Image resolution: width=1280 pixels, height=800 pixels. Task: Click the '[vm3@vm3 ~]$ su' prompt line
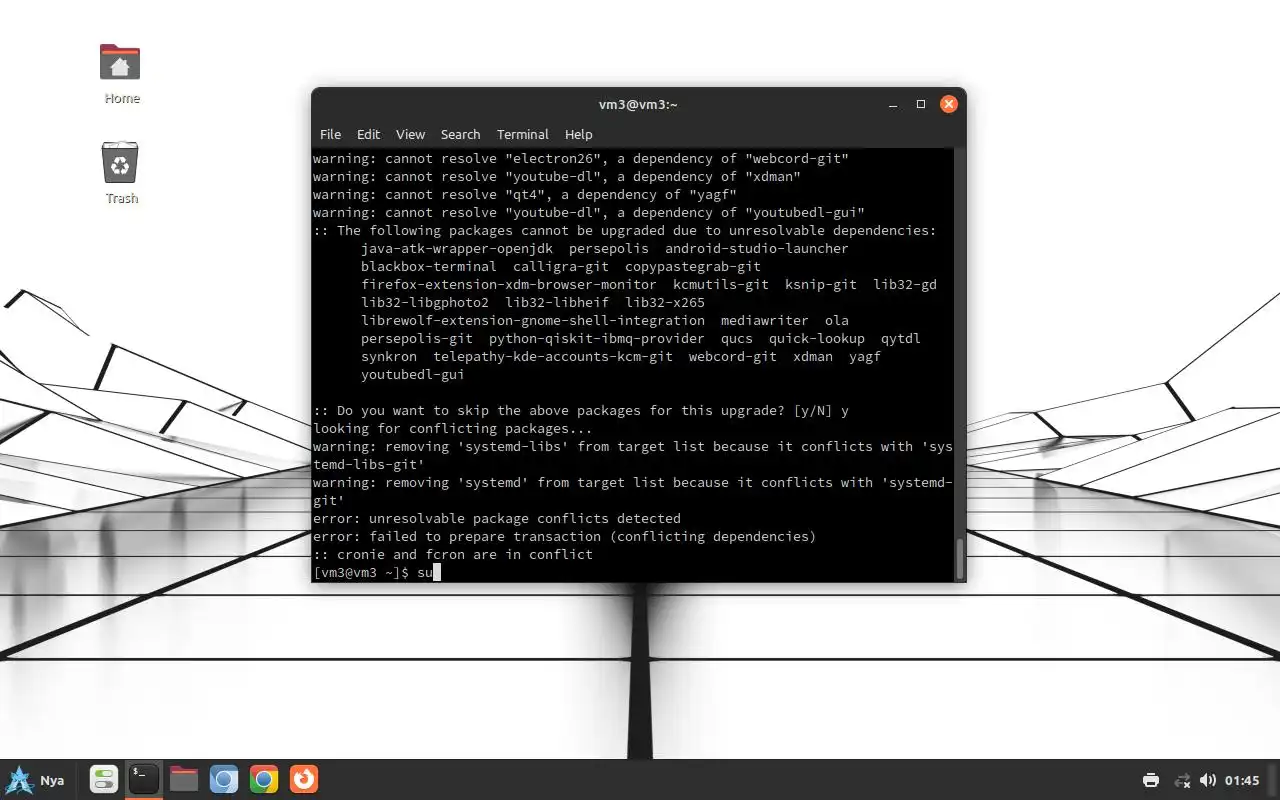point(376,572)
